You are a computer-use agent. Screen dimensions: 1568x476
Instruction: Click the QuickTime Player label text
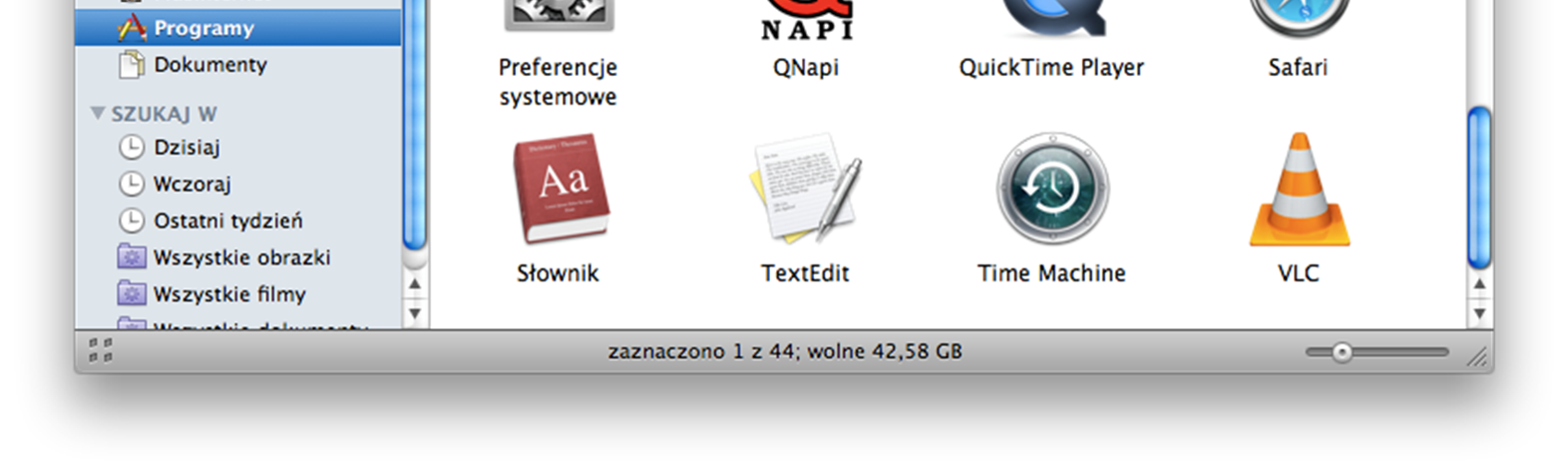pos(1051,68)
